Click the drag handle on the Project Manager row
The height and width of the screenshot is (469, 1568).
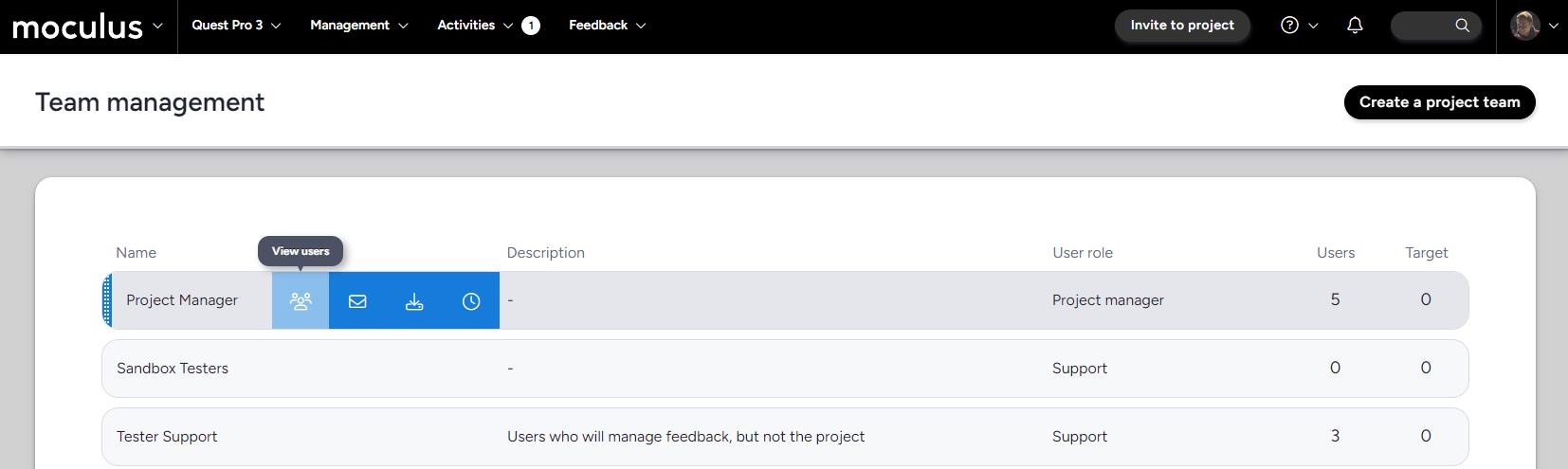click(107, 300)
